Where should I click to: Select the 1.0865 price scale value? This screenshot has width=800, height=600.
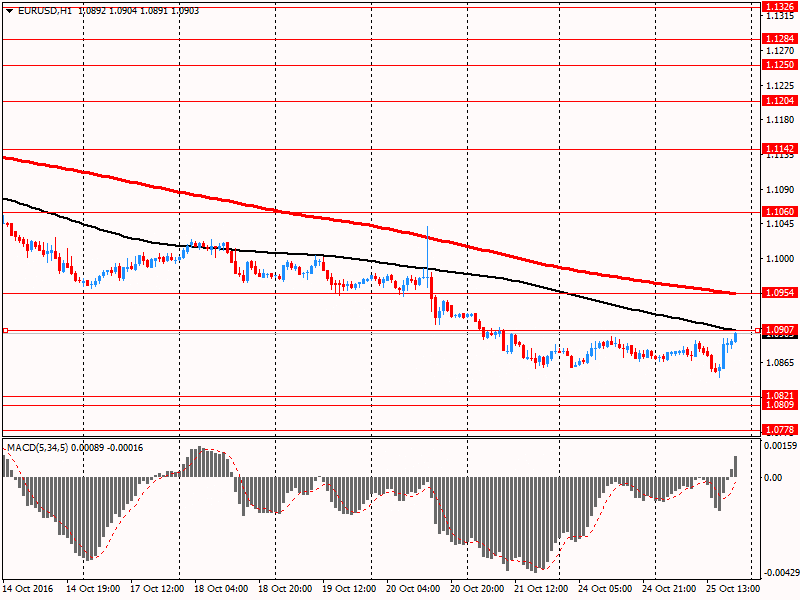(x=780, y=363)
